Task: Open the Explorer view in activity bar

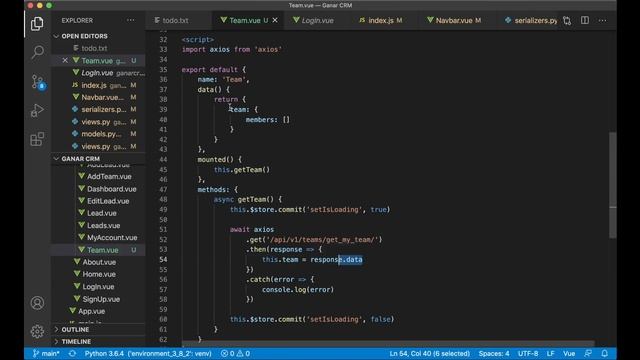Action: [37, 24]
